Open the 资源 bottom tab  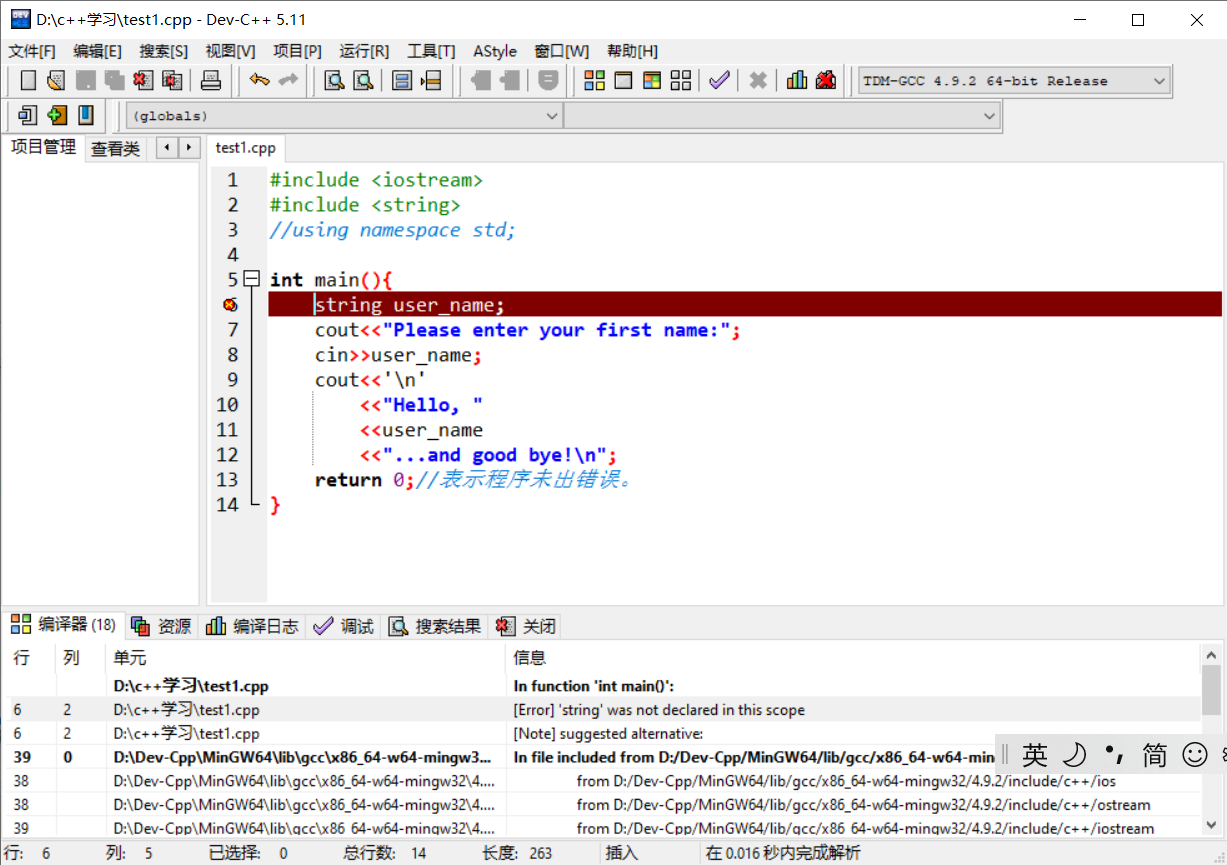tap(162, 626)
